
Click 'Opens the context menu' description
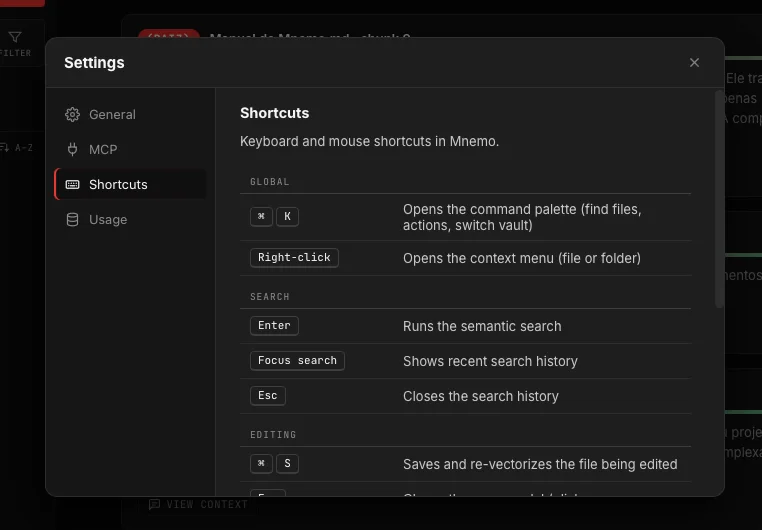pos(522,258)
